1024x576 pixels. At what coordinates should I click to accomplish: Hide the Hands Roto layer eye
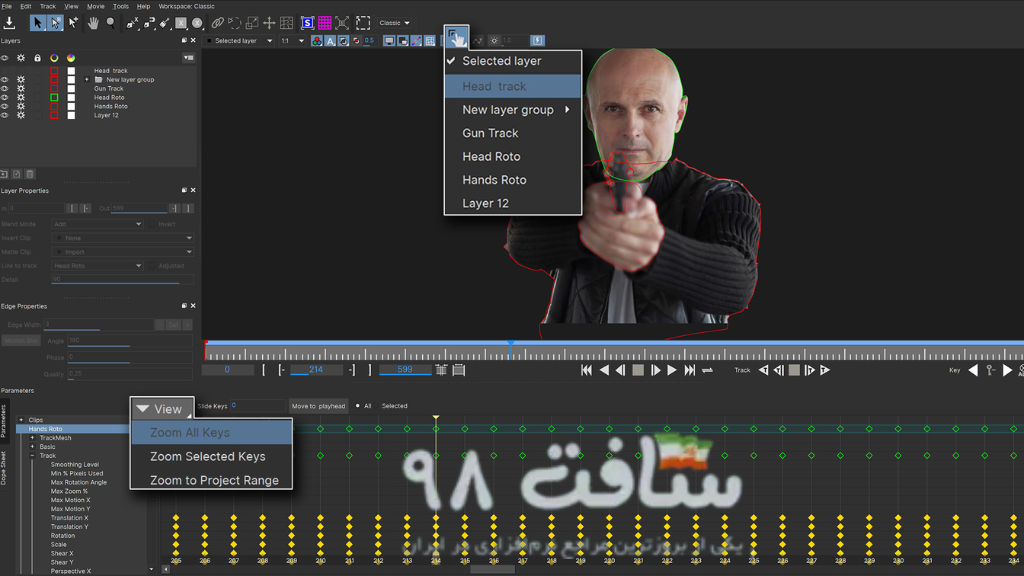pos(5,106)
